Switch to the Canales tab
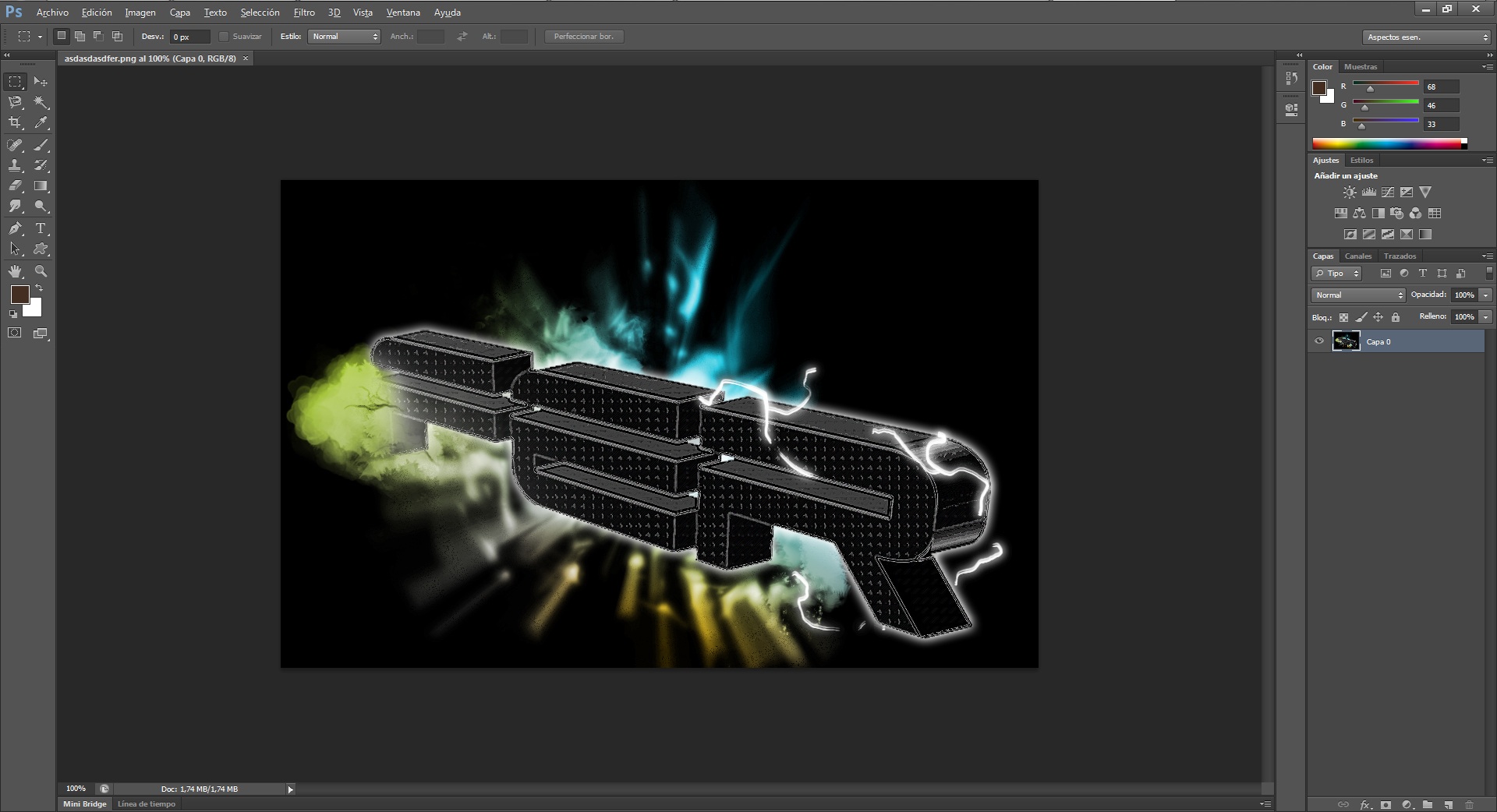 coord(1357,256)
